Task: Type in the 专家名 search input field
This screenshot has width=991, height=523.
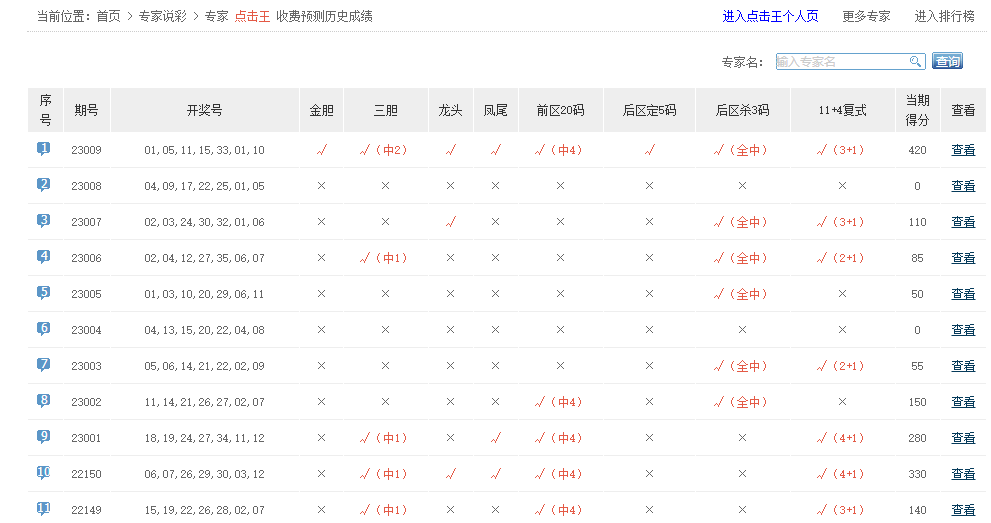Action: pyautogui.click(x=841, y=62)
